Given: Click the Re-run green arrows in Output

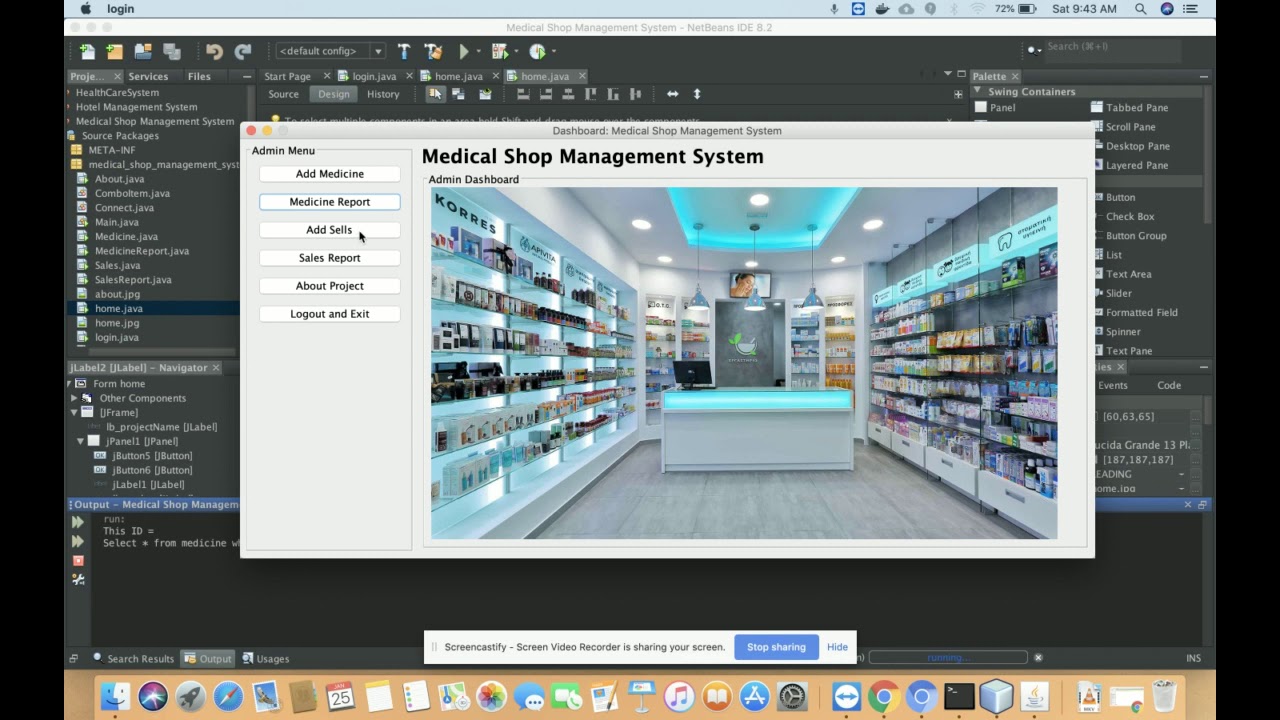Looking at the screenshot, I should pos(78,522).
